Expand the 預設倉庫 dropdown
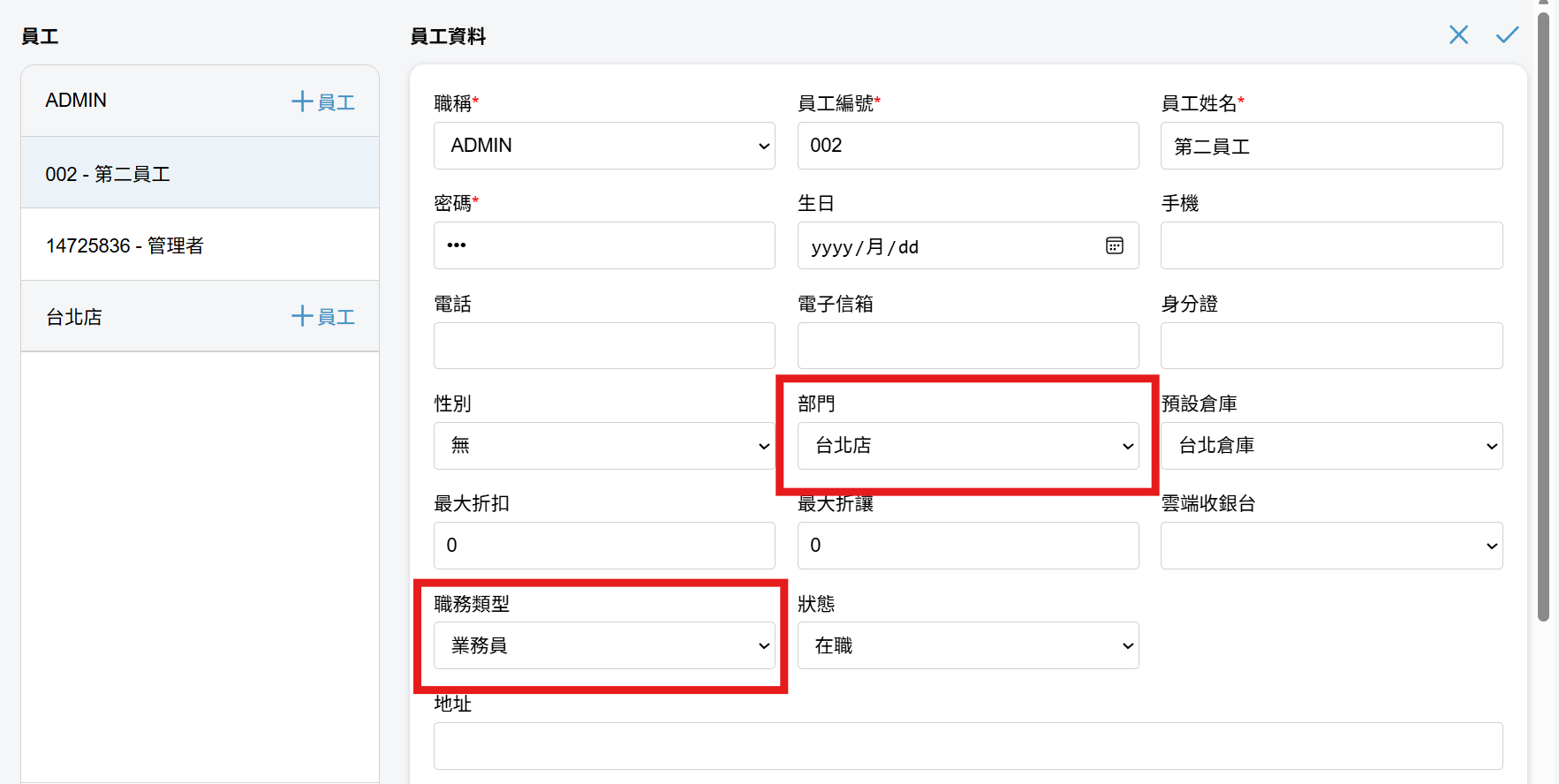 tap(1331, 446)
